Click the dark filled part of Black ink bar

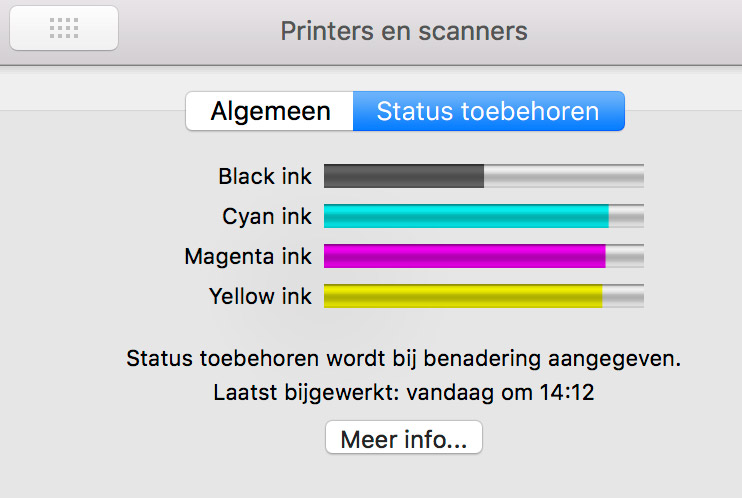click(403, 177)
